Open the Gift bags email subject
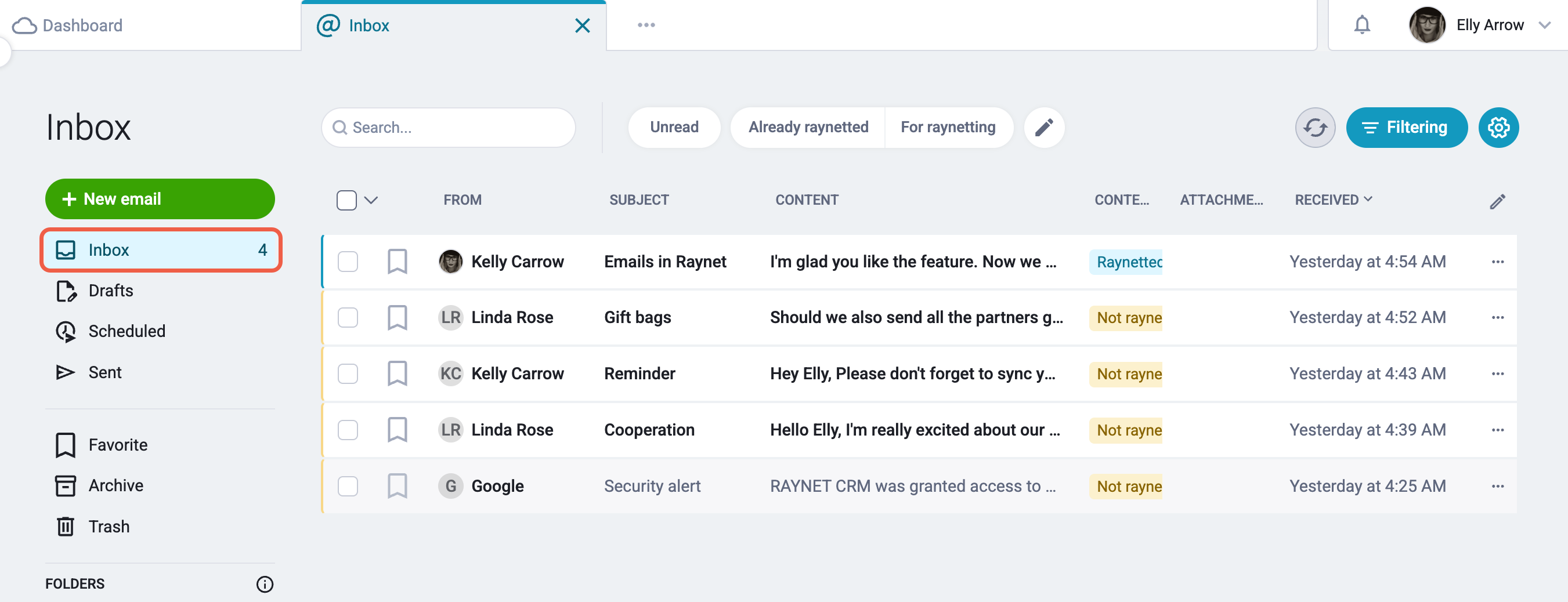The height and width of the screenshot is (602, 1568). pyautogui.click(x=637, y=318)
